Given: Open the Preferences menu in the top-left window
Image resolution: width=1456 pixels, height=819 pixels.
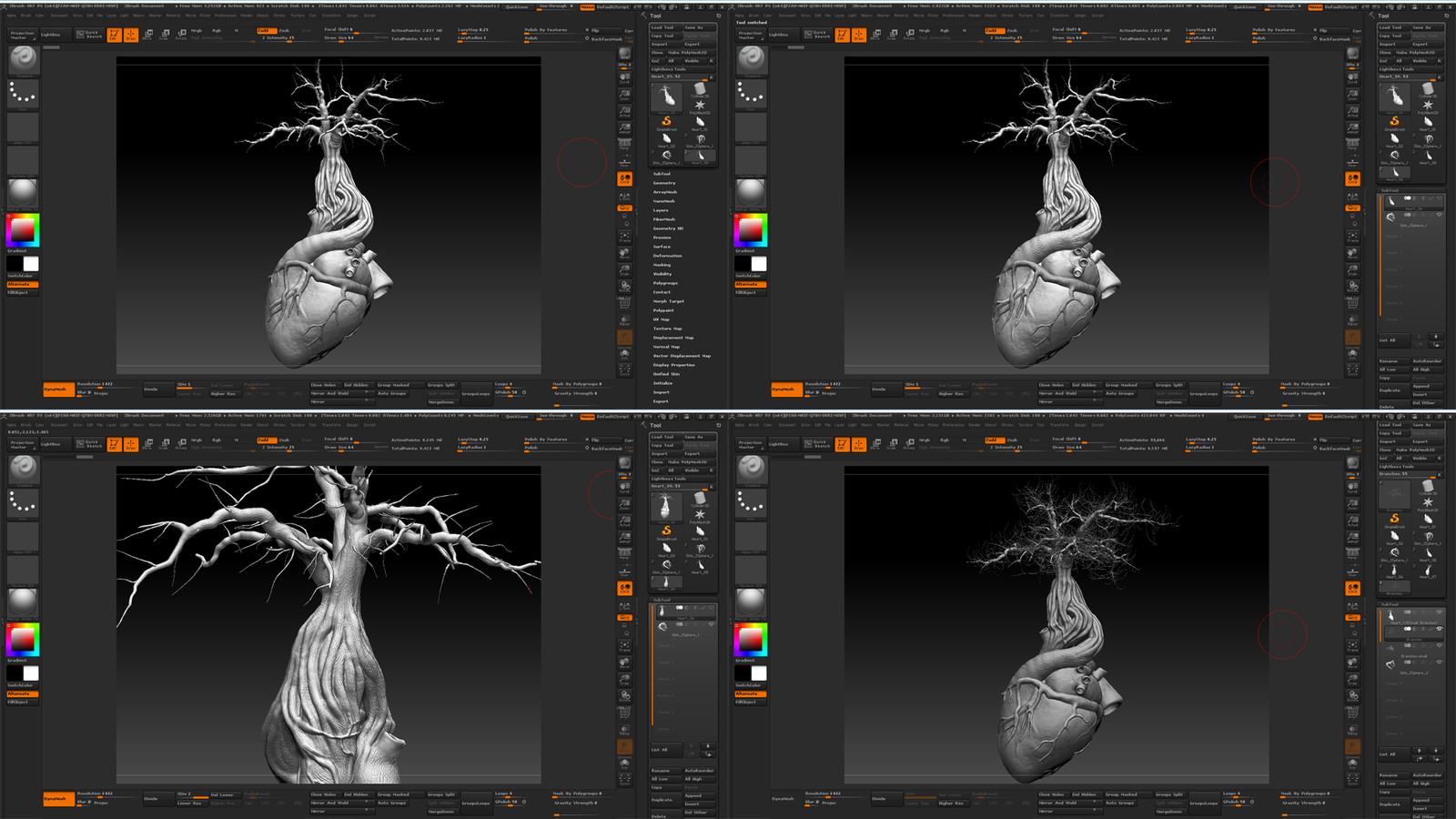Looking at the screenshot, I should pos(224,15).
